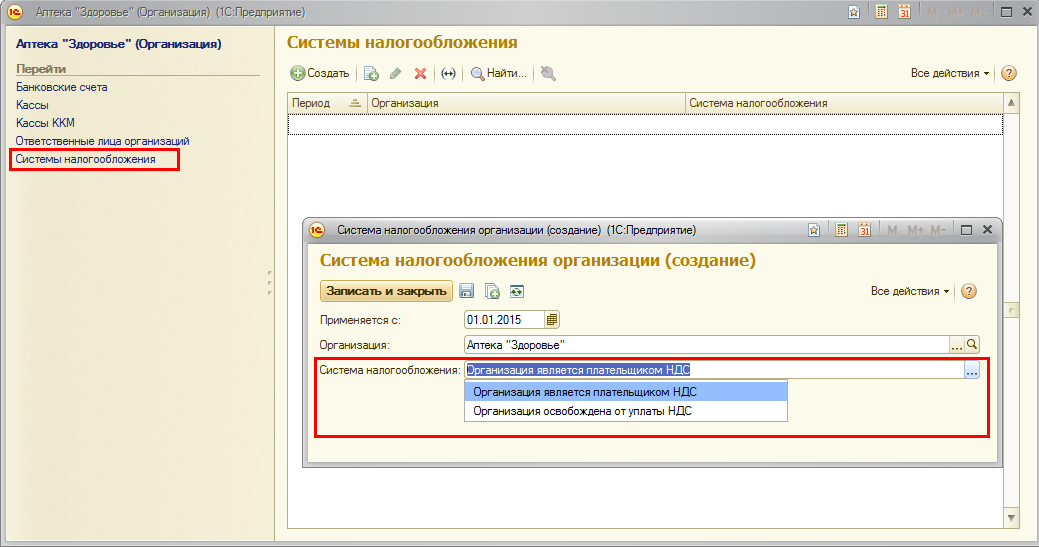The width and height of the screenshot is (1039, 547).
Task: Open date picker next to Применяется с field
Action: [x=552, y=320]
